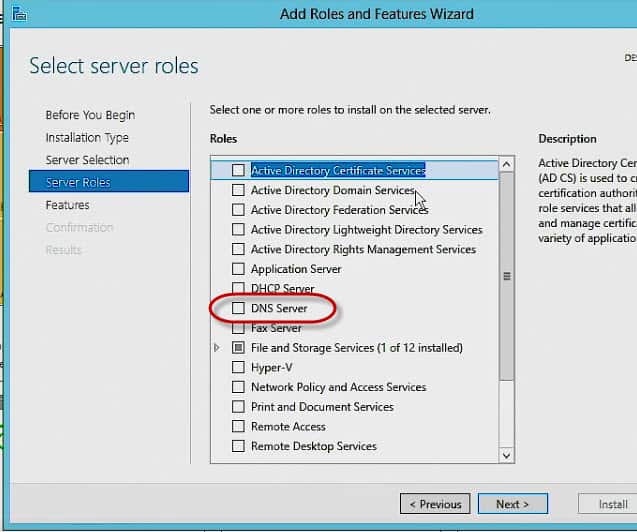Image resolution: width=637 pixels, height=532 pixels.
Task: Open the Features step
Action: [x=67, y=205]
